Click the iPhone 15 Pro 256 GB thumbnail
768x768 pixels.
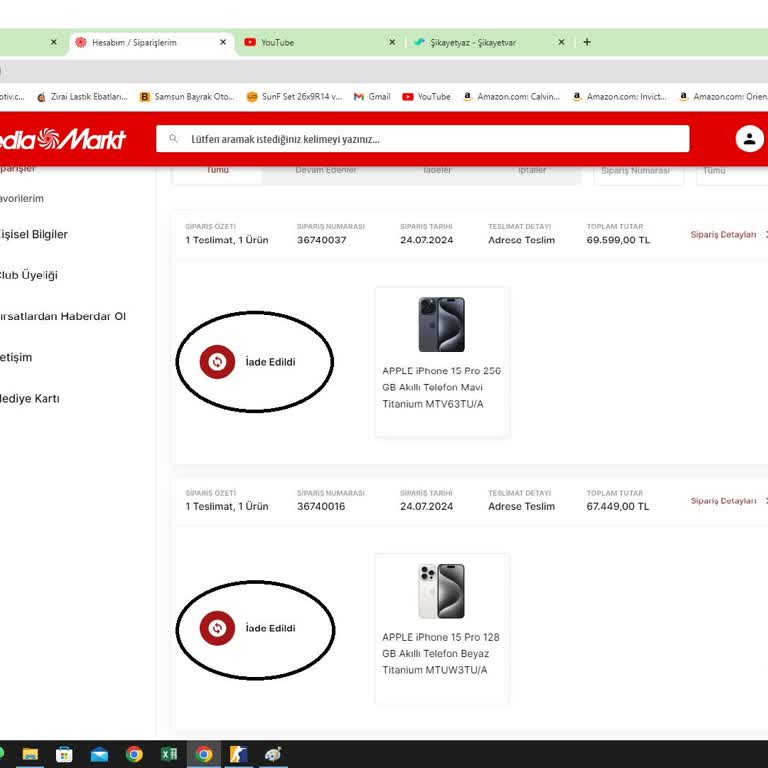pyautogui.click(x=441, y=324)
